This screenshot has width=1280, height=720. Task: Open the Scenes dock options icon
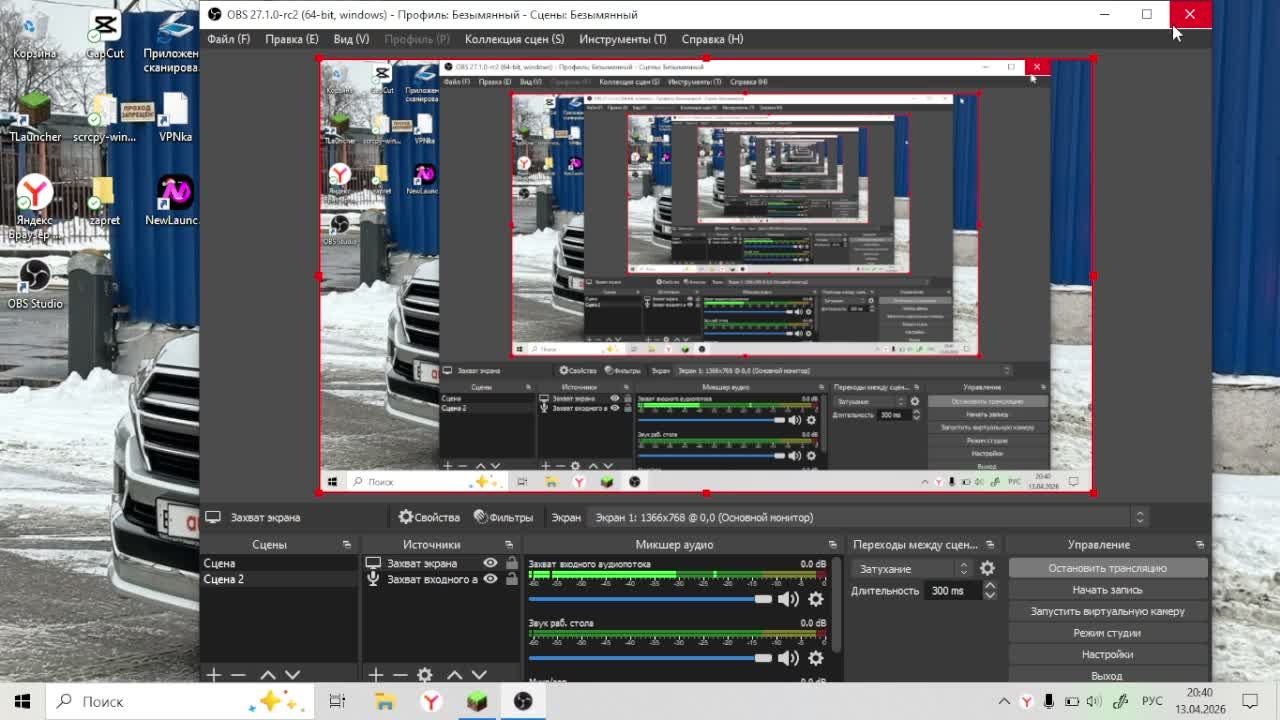pos(347,545)
